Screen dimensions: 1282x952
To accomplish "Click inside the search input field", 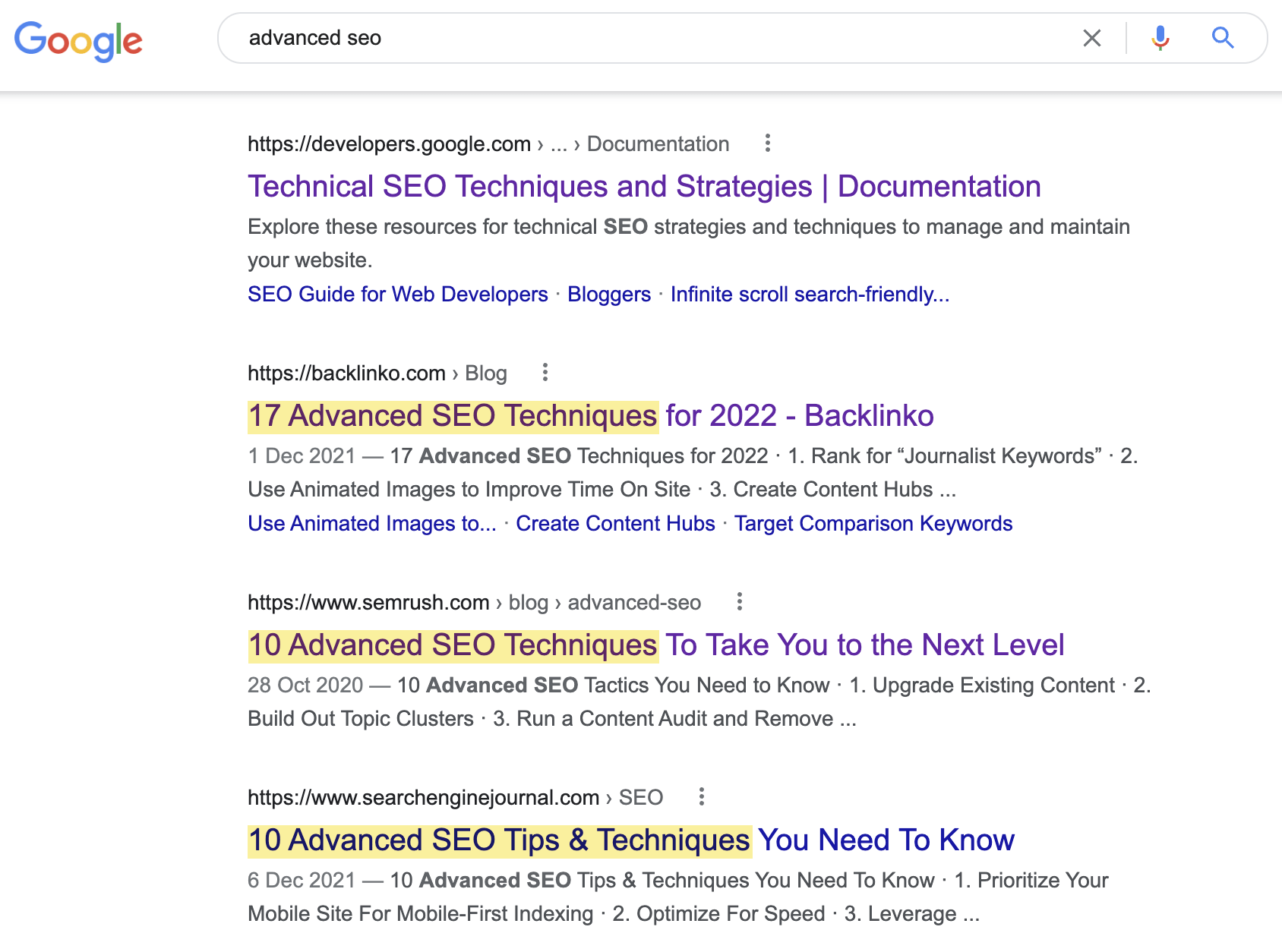I will coord(608,38).
